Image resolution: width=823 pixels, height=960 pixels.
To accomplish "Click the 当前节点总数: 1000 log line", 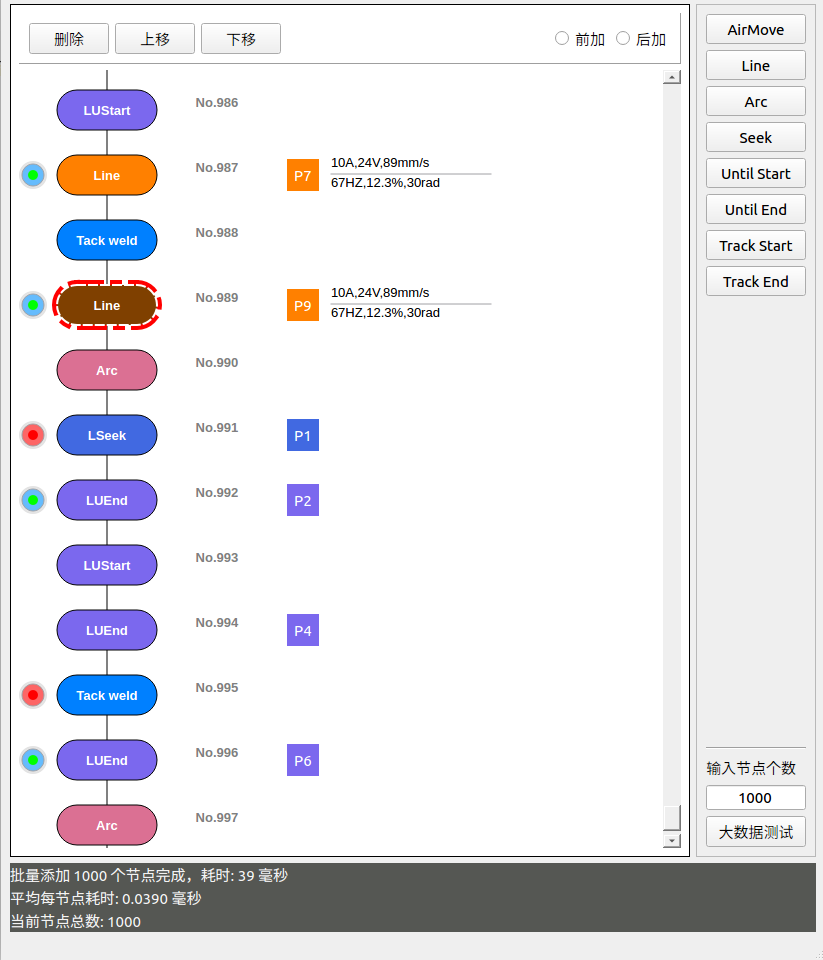I will [x=76, y=921].
